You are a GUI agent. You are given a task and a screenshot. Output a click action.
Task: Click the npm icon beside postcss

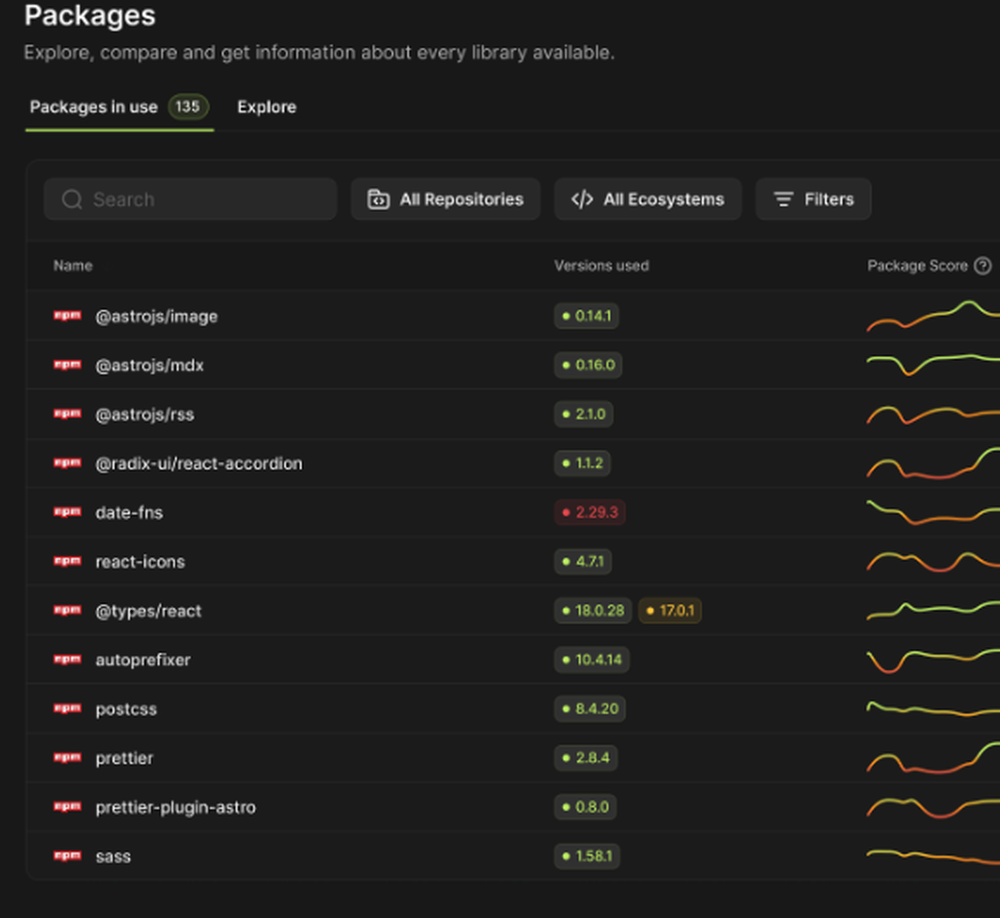tap(68, 709)
